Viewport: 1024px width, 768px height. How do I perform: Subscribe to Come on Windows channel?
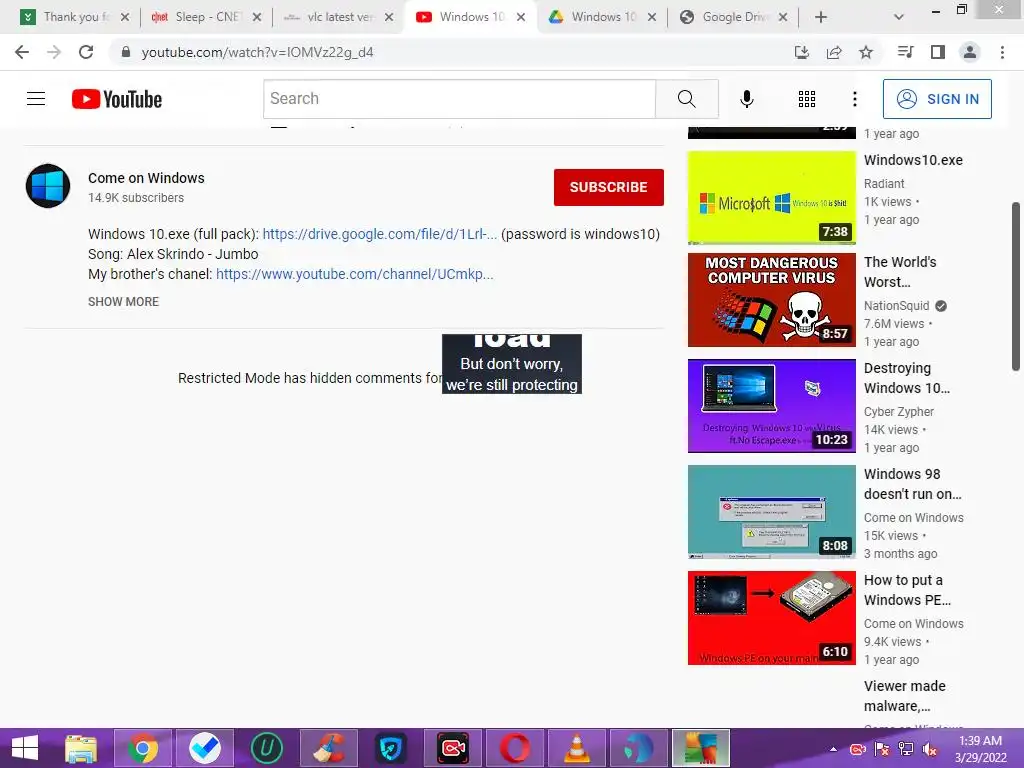pyautogui.click(x=609, y=187)
